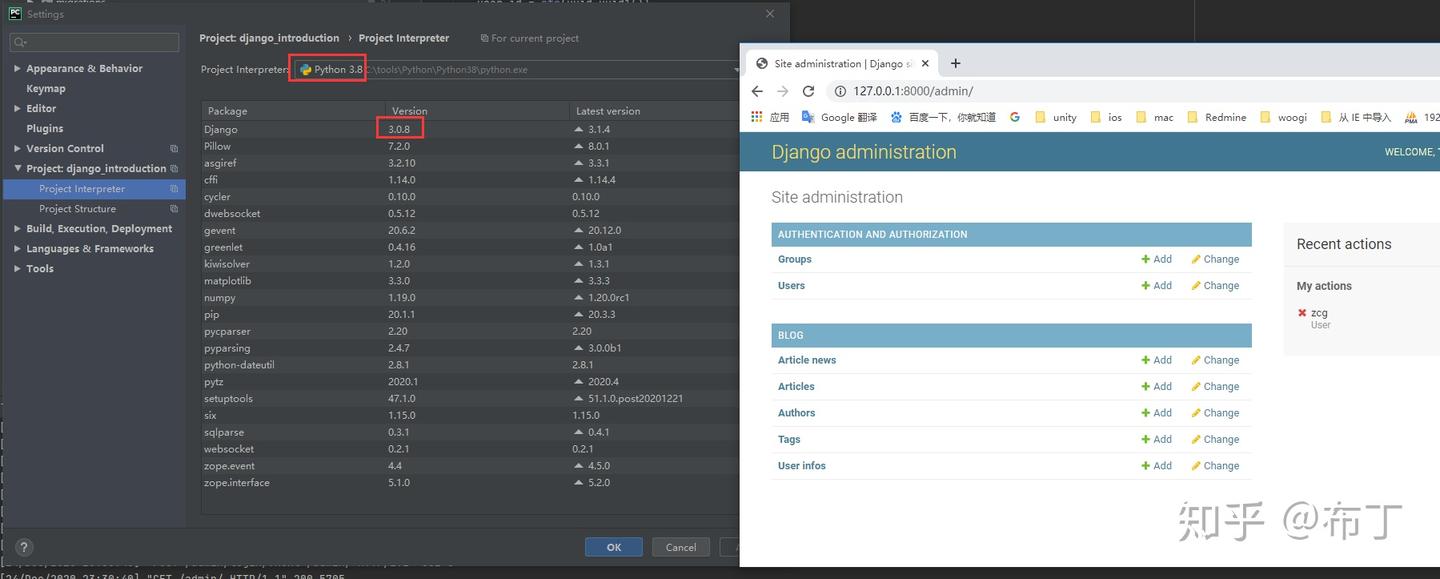
Task: Open a new browser tab with plus icon
Action: (x=955, y=63)
